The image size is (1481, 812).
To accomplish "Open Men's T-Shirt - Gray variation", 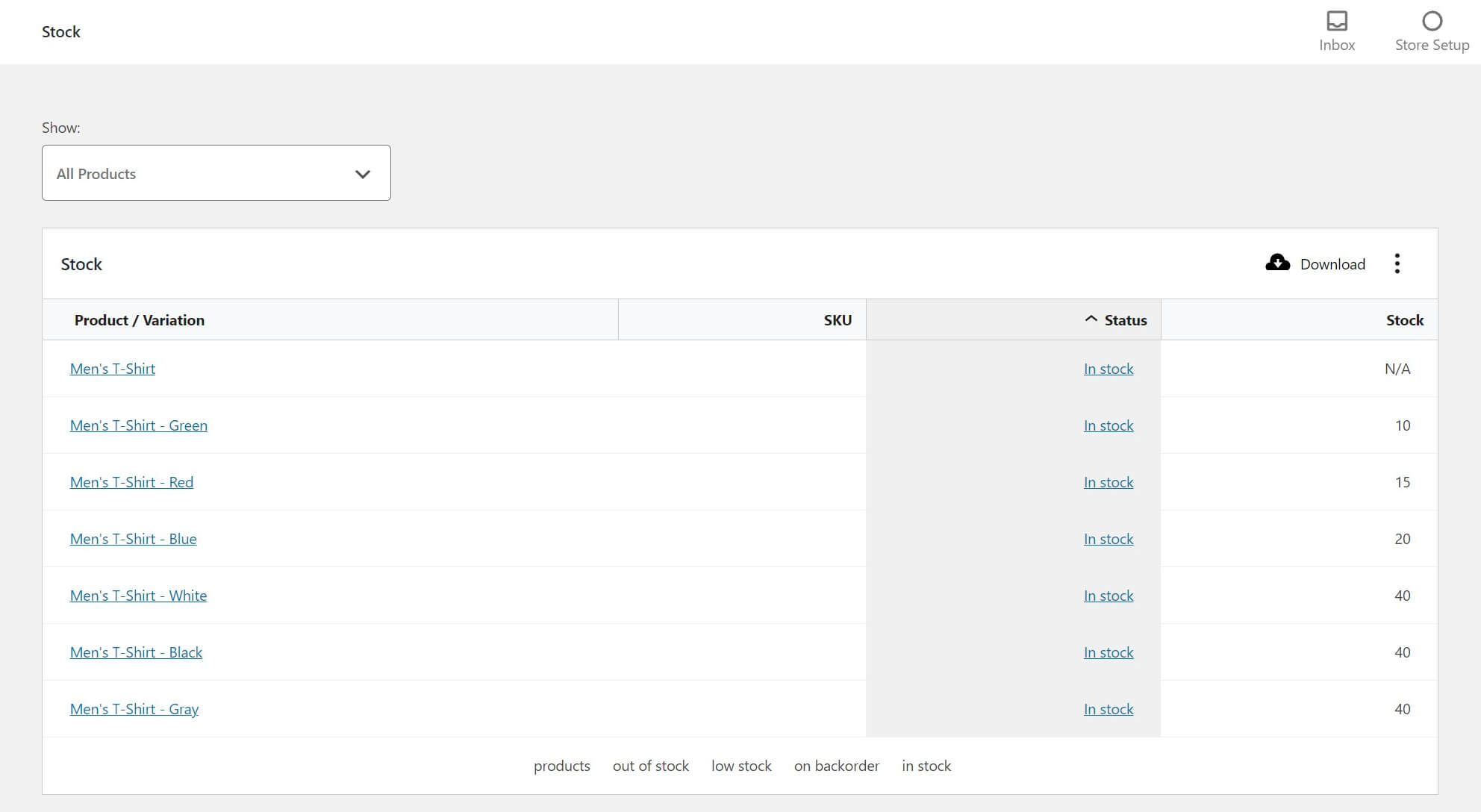I will 134,708.
